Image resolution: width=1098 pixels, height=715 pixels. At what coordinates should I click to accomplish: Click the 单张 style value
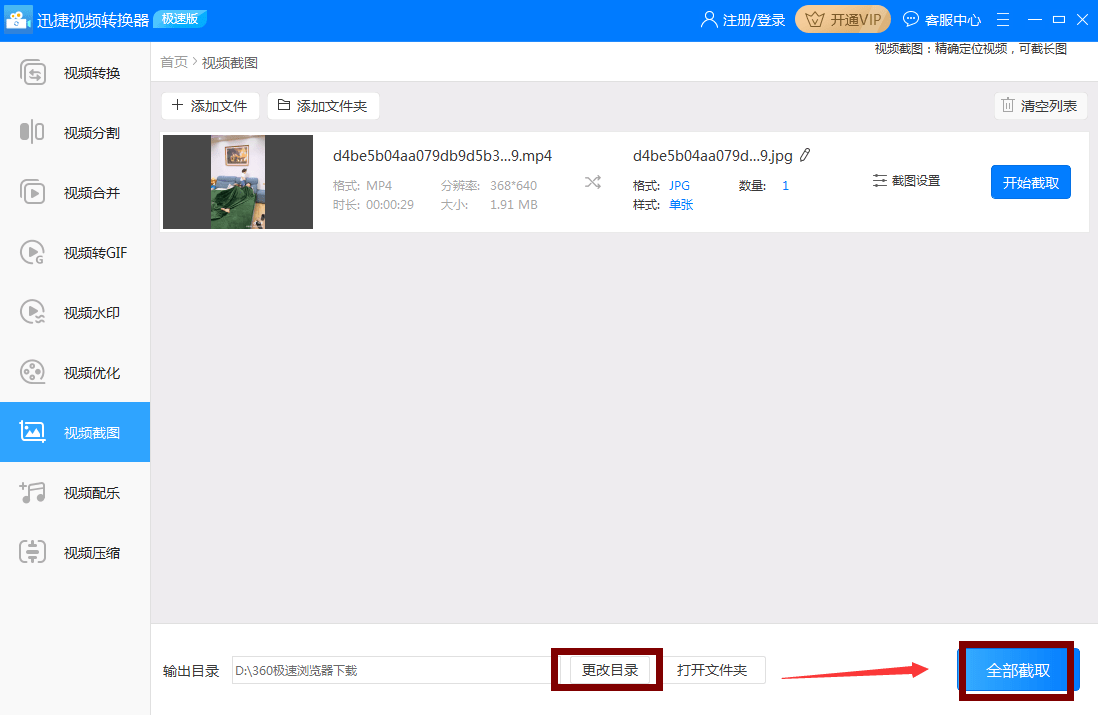681,204
